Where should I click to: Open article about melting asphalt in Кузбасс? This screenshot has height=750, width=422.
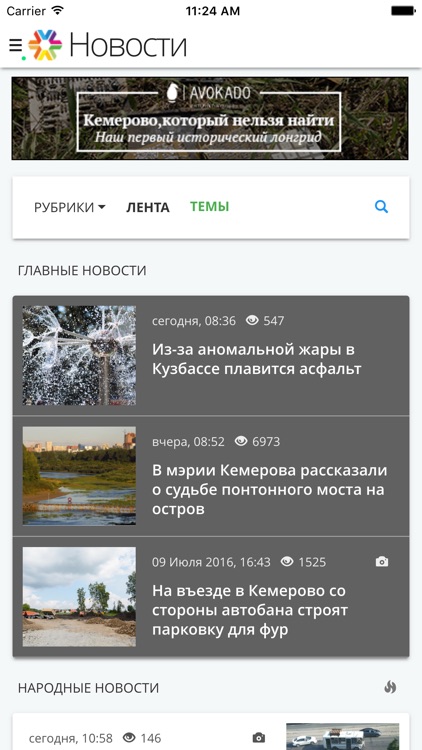click(x=211, y=355)
